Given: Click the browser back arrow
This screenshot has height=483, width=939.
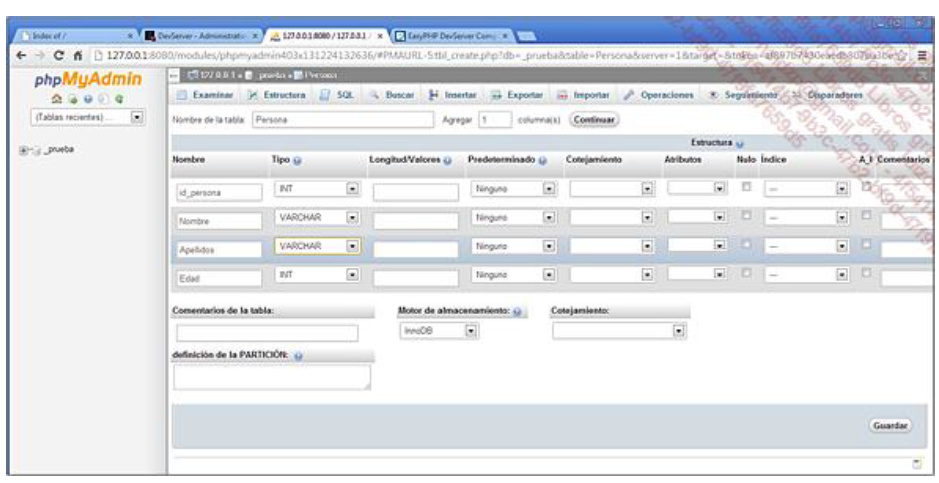Looking at the screenshot, I should pyautogui.click(x=22, y=56).
